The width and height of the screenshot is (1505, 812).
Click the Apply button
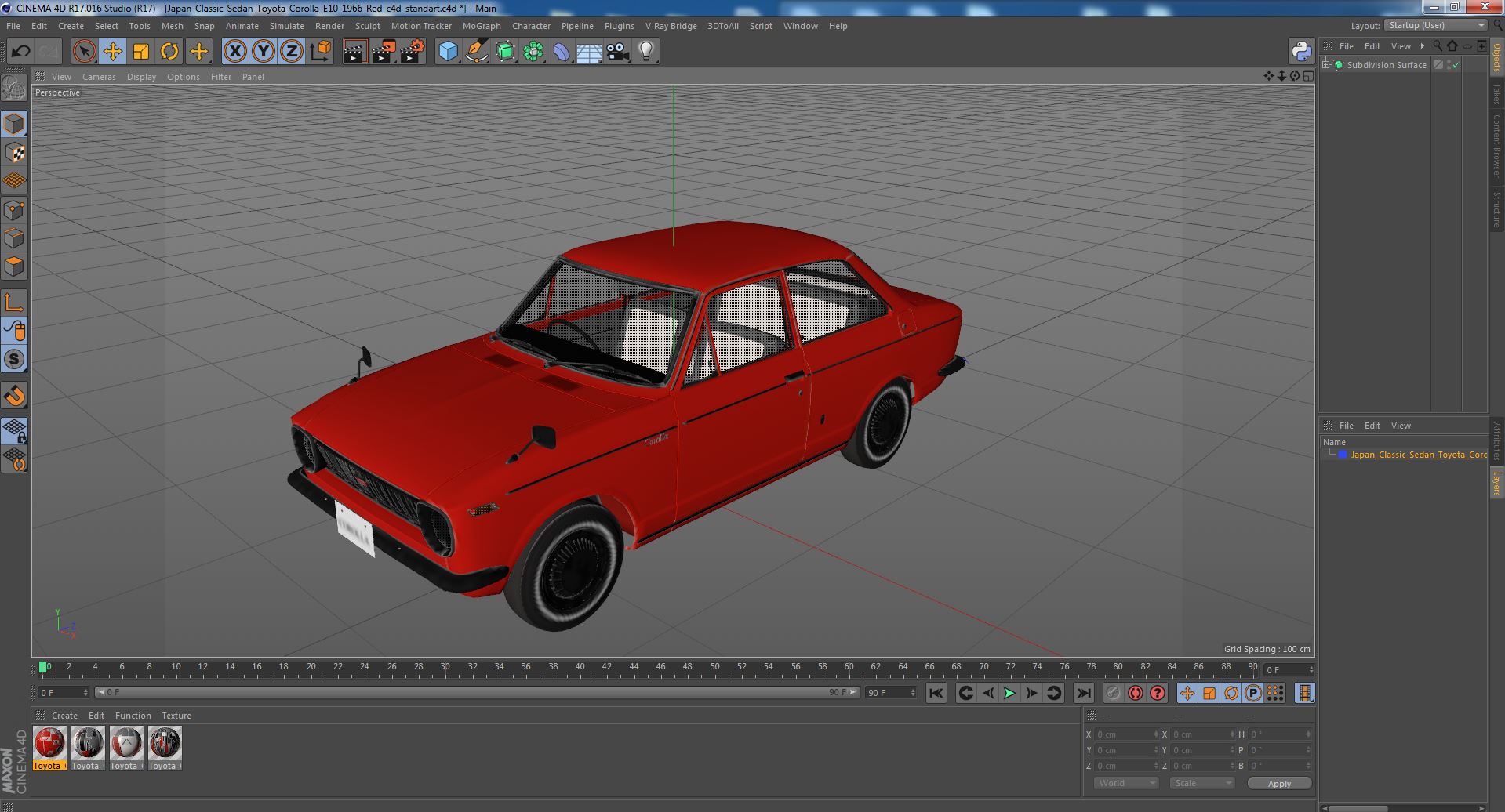1279,783
